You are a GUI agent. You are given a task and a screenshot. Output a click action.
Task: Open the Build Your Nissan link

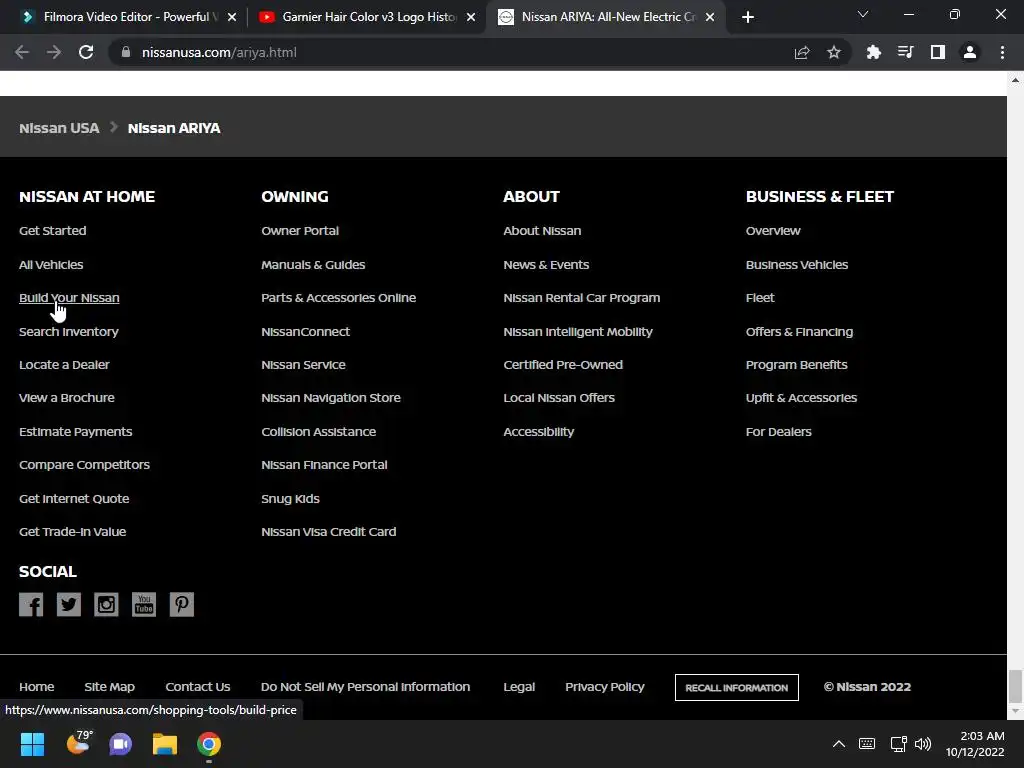point(69,298)
